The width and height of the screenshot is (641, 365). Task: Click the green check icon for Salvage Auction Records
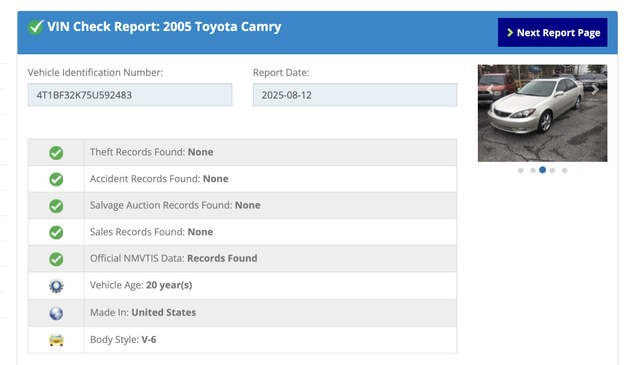tap(56, 206)
